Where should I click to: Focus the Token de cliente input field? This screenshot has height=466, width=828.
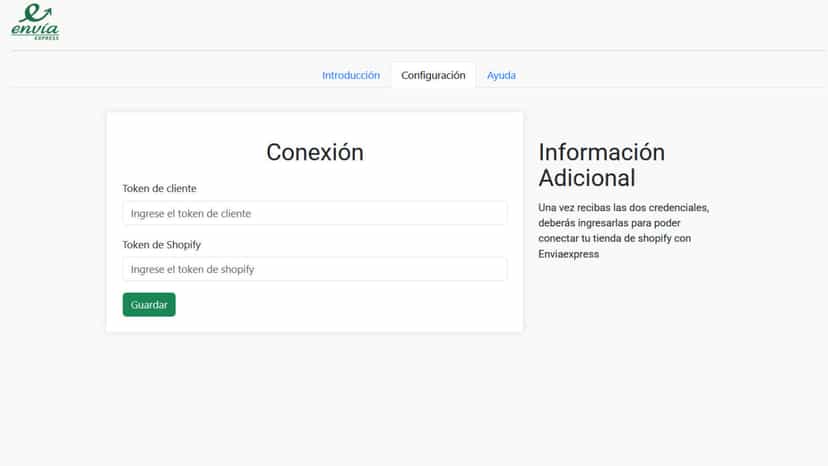click(x=315, y=213)
